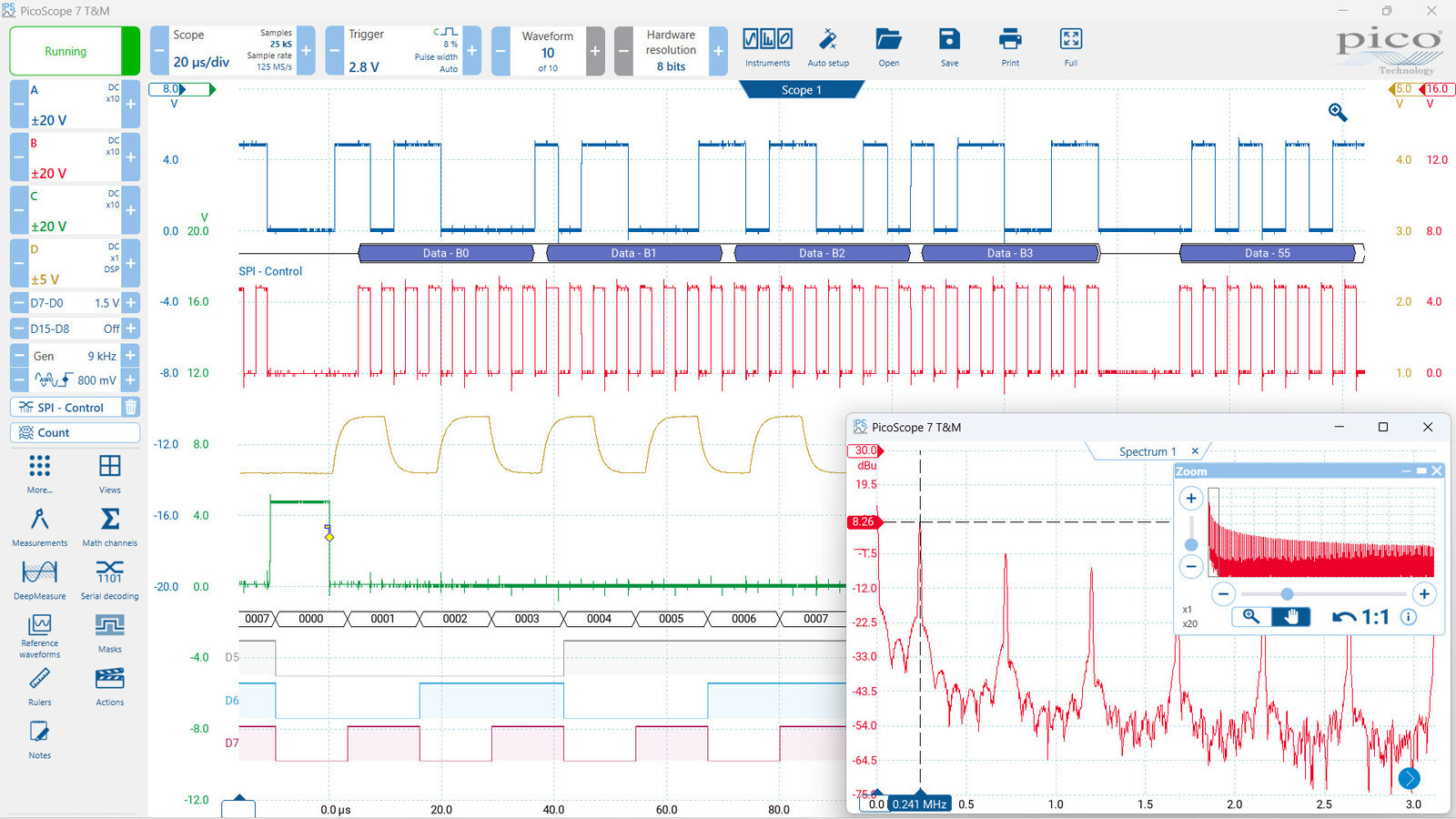Go to next waveform buffer

point(595,51)
